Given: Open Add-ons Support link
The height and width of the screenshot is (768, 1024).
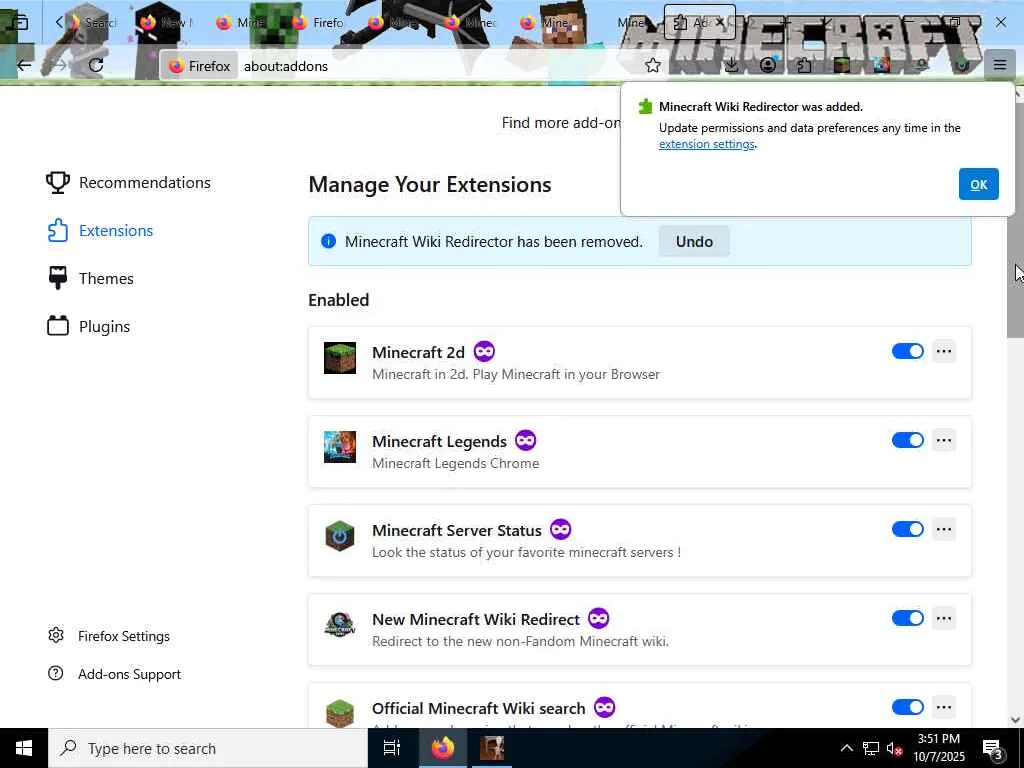Looking at the screenshot, I should [x=115, y=674].
